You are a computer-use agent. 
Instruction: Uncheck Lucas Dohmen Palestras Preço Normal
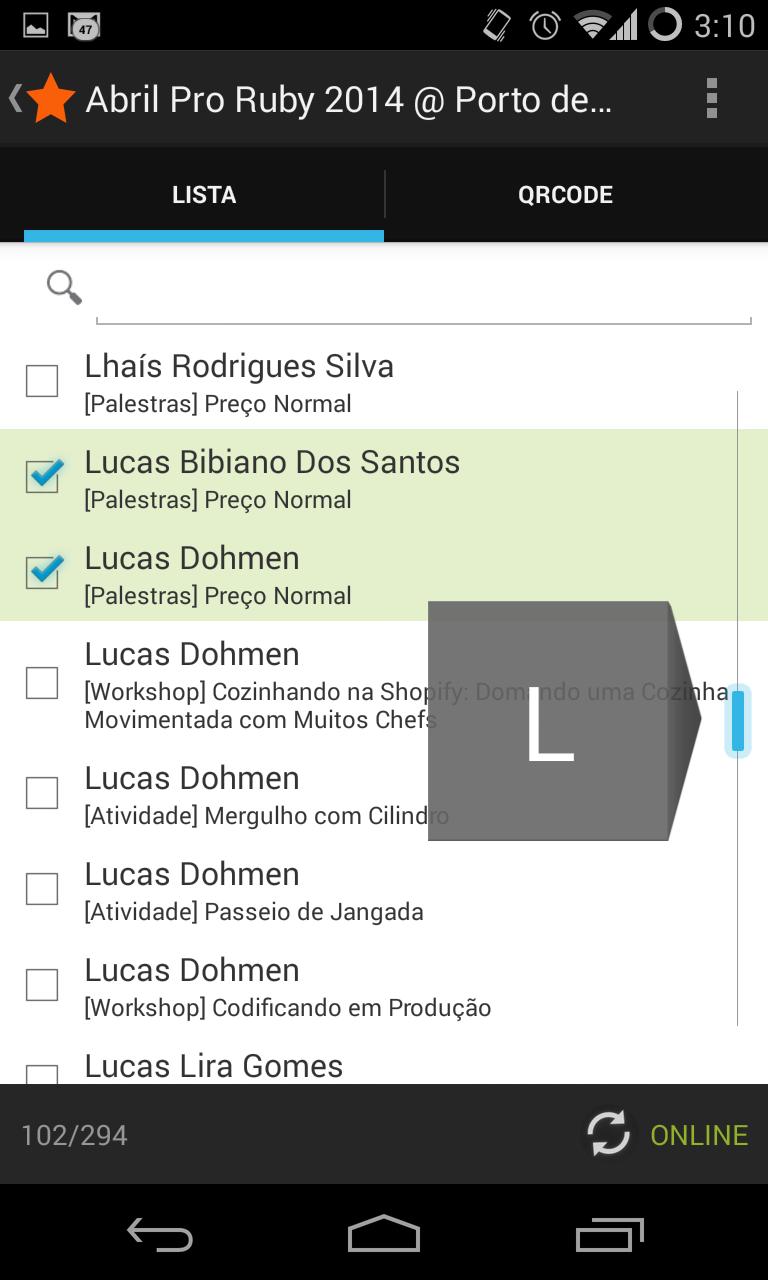(42, 573)
